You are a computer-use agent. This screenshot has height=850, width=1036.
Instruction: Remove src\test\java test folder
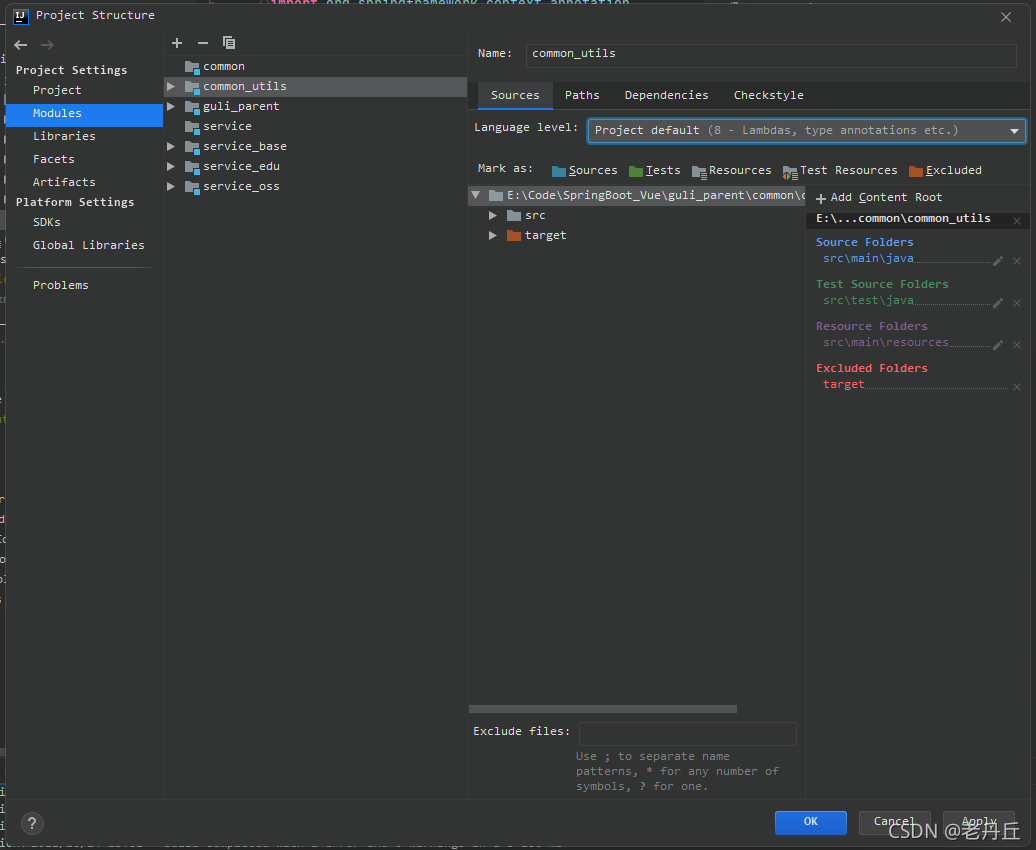coord(1017,303)
